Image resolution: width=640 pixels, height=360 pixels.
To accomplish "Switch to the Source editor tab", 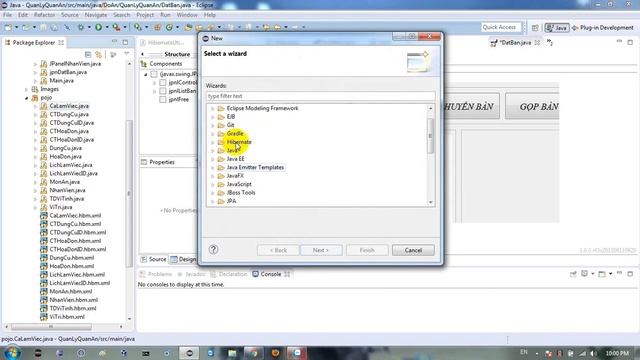I will point(153,259).
